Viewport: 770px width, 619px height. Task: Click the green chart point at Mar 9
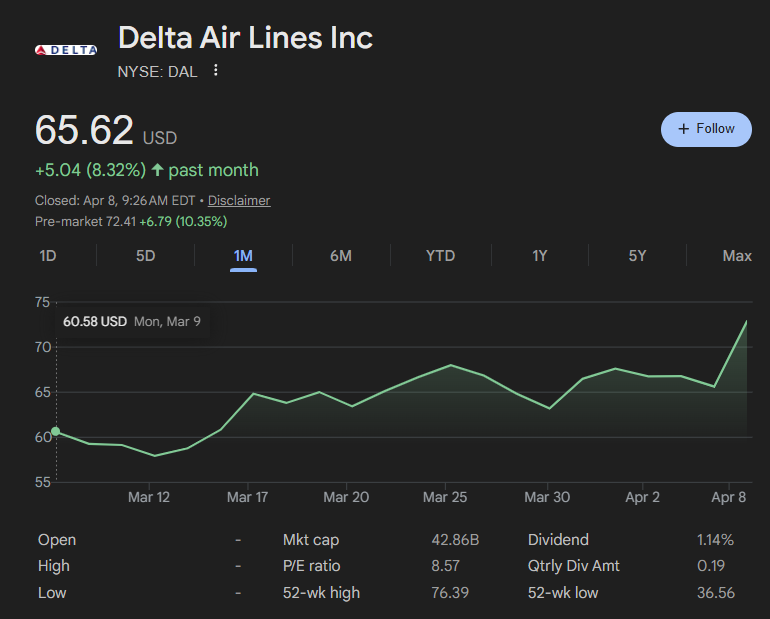[55, 432]
